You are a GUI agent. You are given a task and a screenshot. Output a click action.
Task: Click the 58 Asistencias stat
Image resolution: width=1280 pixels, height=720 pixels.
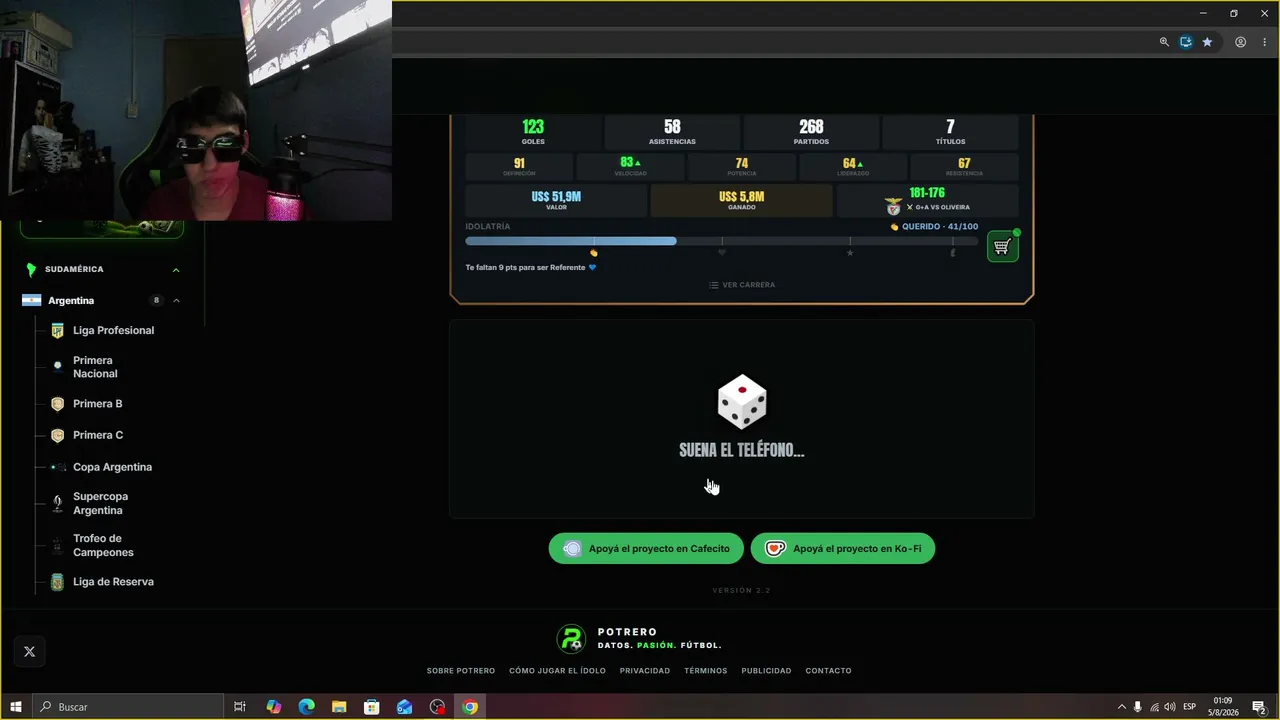point(672,132)
